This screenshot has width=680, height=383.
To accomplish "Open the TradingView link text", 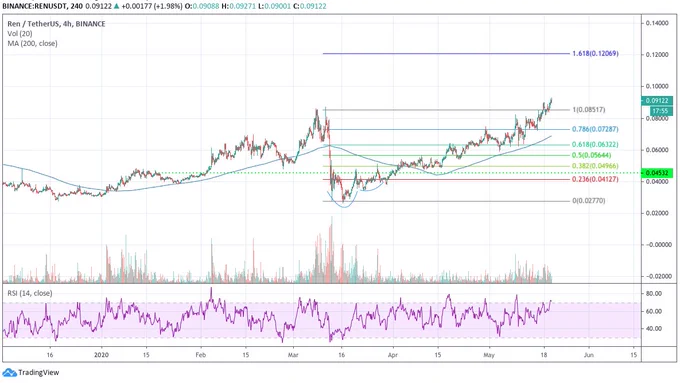I will pyautogui.click(x=39, y=373).
